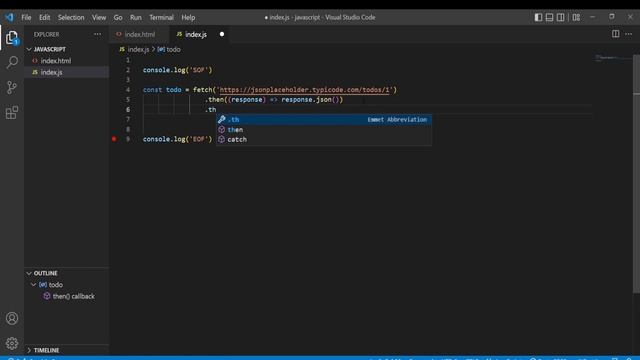Toggle secondary side bar layout icon

coord(561,17)
